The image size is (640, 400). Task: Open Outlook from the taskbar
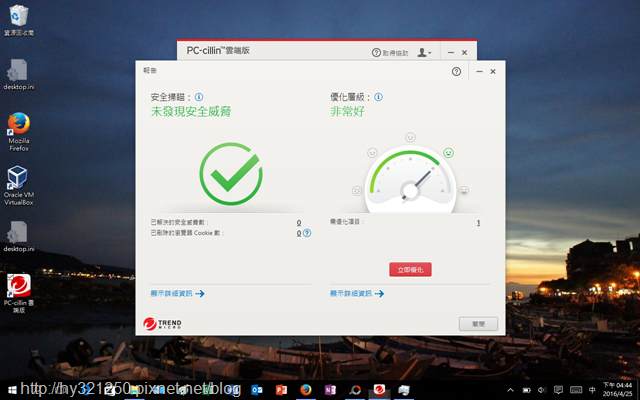257,390
